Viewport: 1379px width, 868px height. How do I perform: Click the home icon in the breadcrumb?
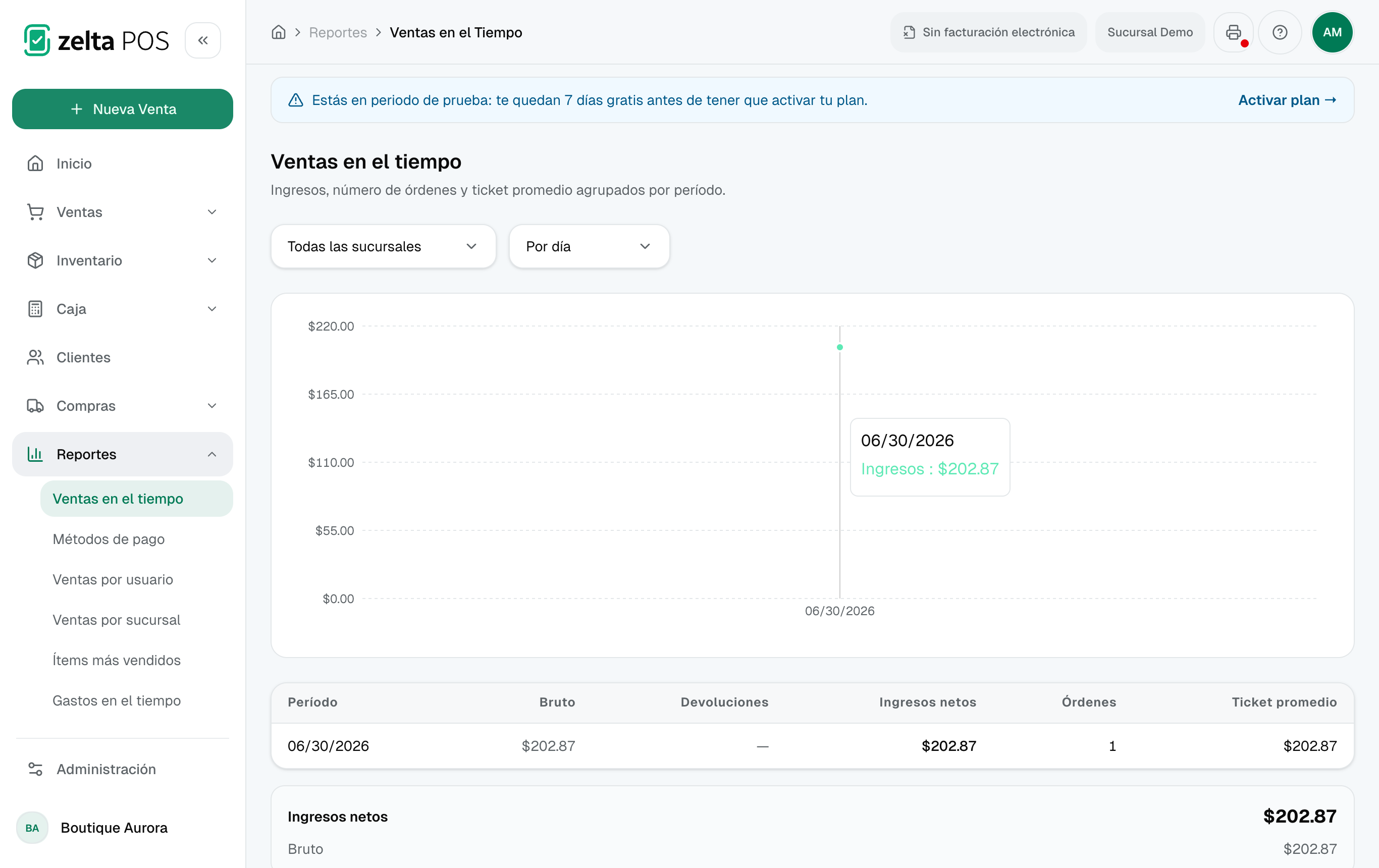tap(278, 32)
